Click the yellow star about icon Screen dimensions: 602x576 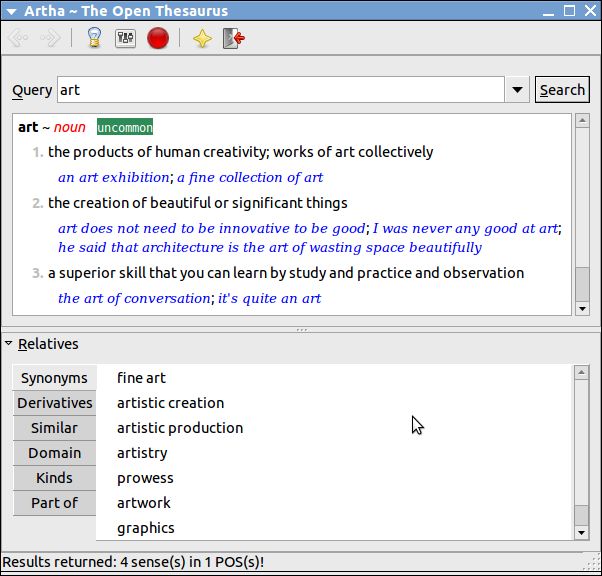(x=202, y=38)
